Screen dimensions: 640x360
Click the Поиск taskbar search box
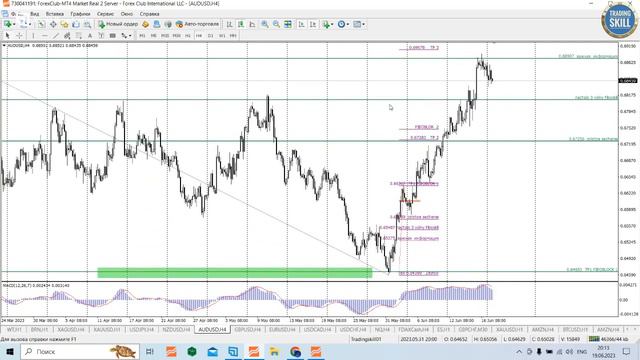pyautogui.click(x=80, y=351)
